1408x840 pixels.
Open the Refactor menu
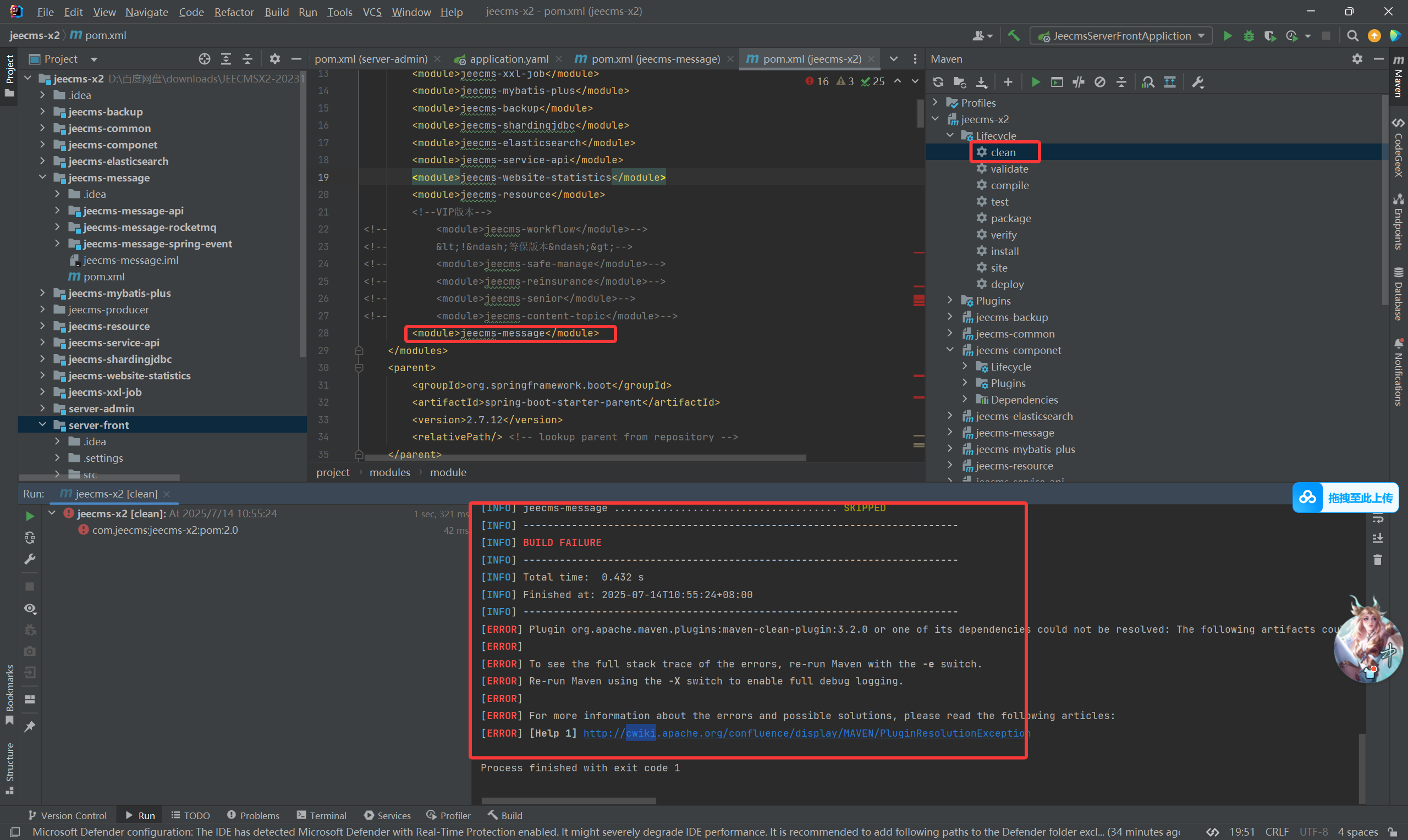233,12
